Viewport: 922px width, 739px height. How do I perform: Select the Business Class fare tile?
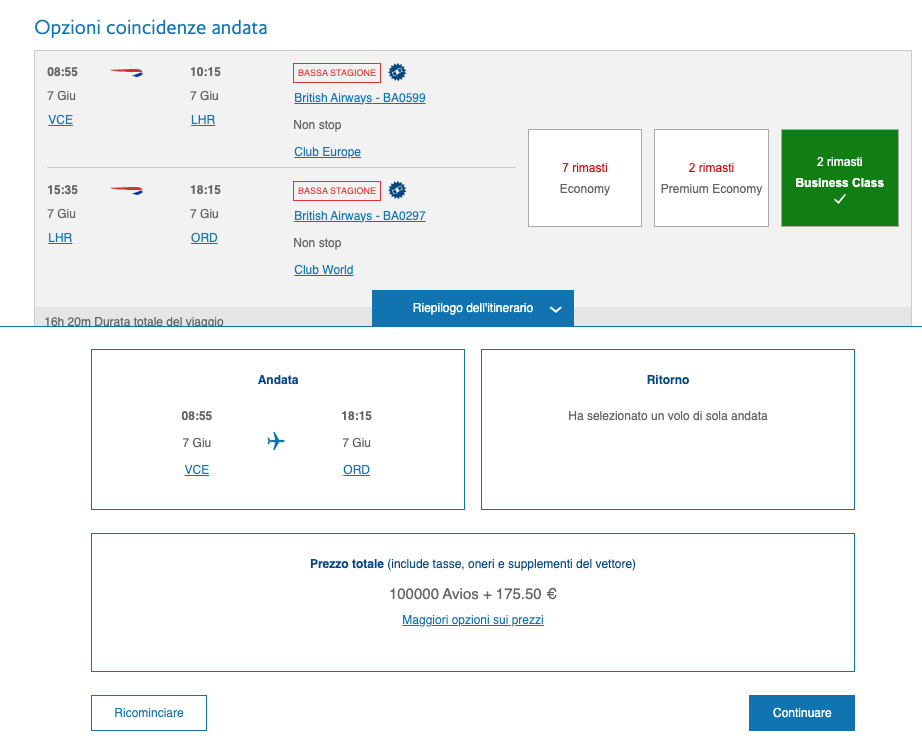(x=840, y=178)
